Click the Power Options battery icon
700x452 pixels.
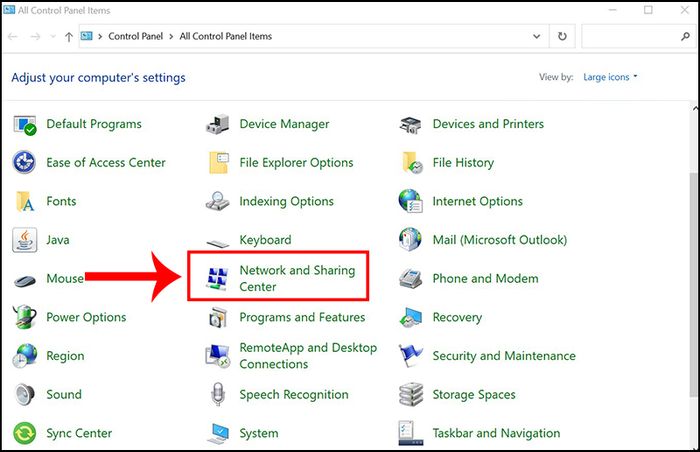[25, 317]
